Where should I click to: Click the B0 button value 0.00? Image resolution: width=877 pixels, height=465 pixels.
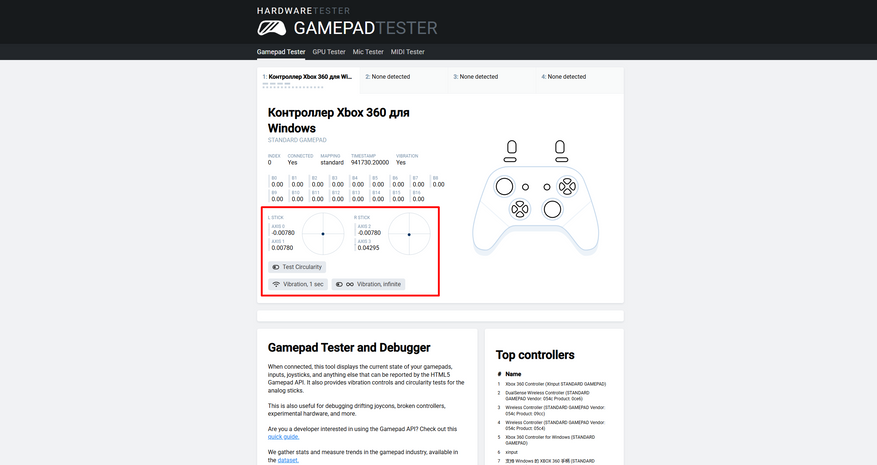[x=277, y=184]
